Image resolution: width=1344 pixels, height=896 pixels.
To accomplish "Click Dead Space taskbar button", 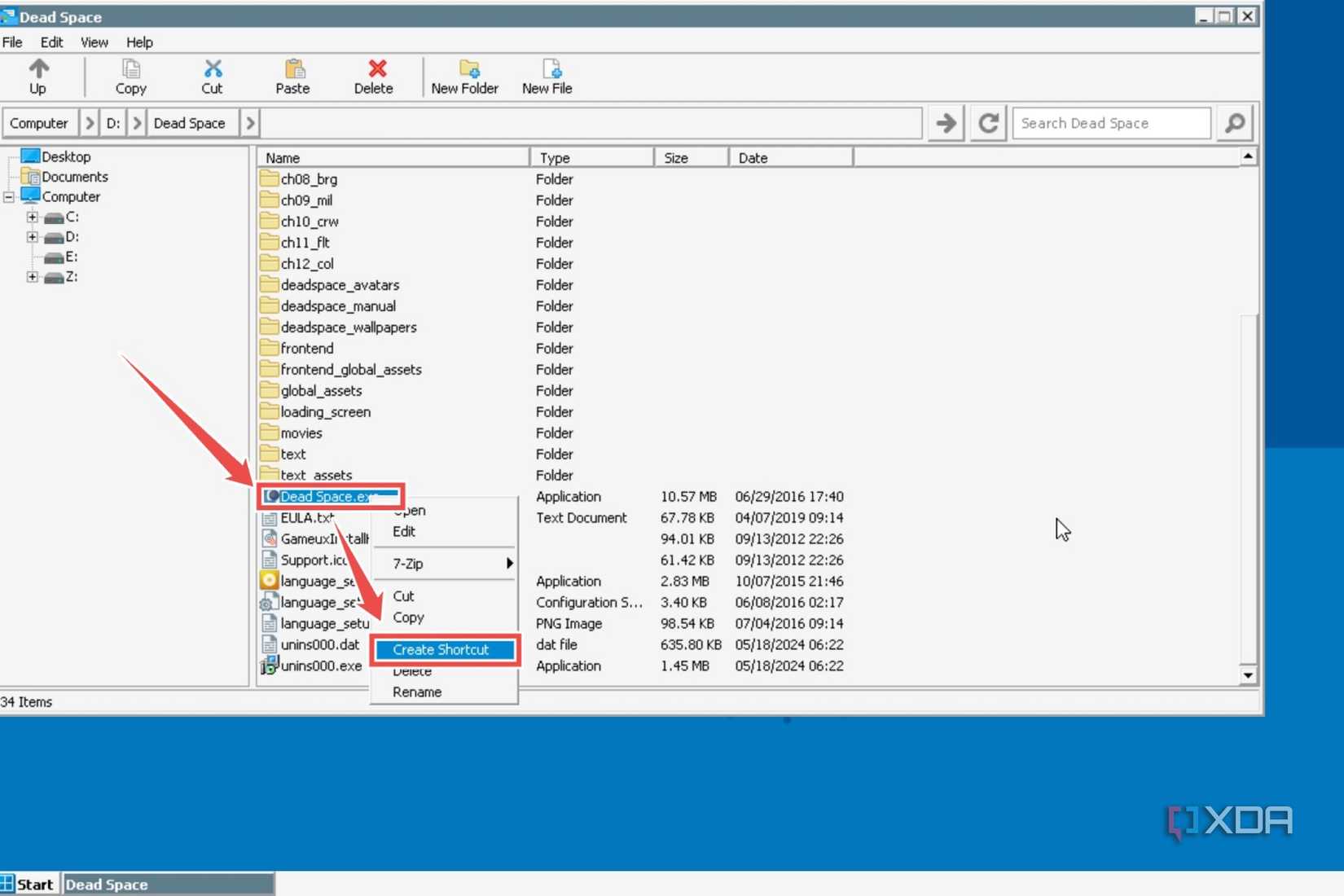I will pos(169,884).
